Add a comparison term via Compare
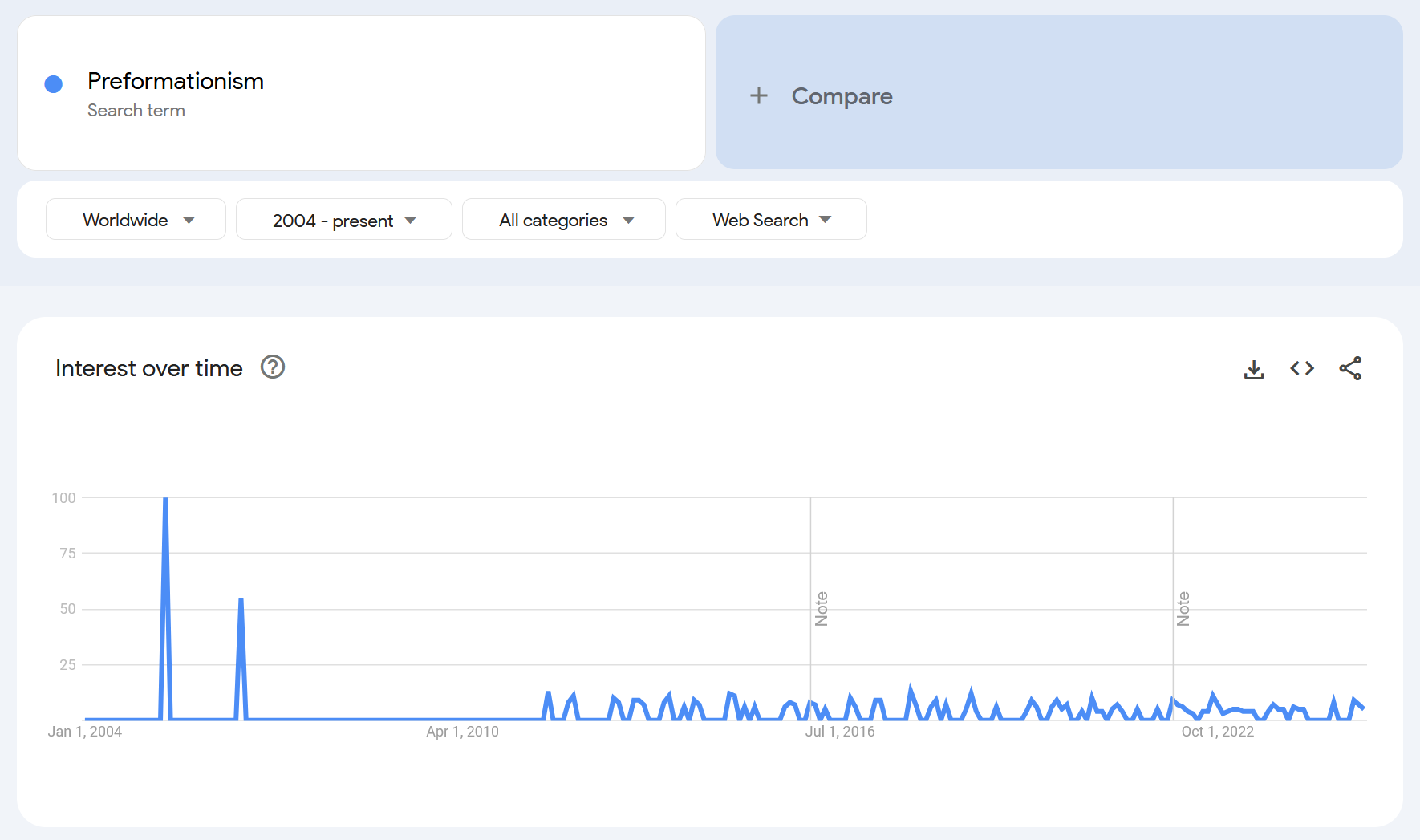This screenshot has width=1420, height=840. pos(1059,92)
